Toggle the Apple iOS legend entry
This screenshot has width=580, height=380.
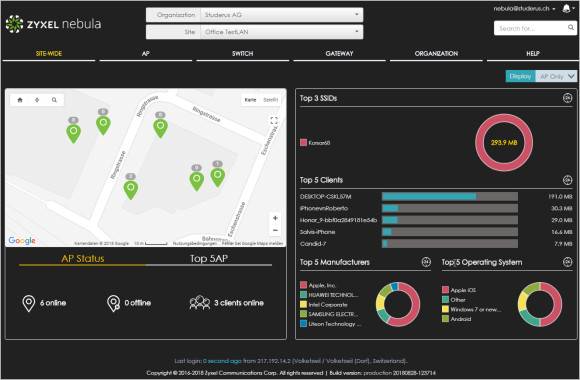[459, 290]
